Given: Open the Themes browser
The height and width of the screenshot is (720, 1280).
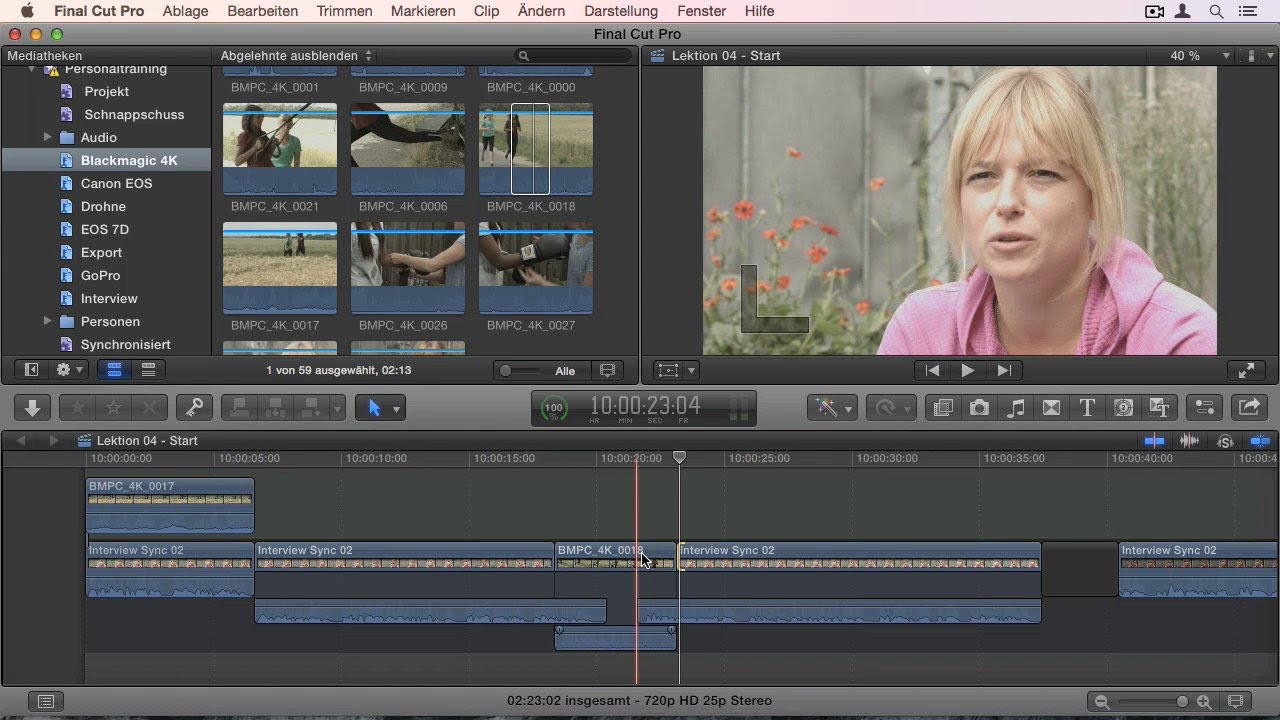Looking at the screenshot, I should click(x=1159, y=408).
